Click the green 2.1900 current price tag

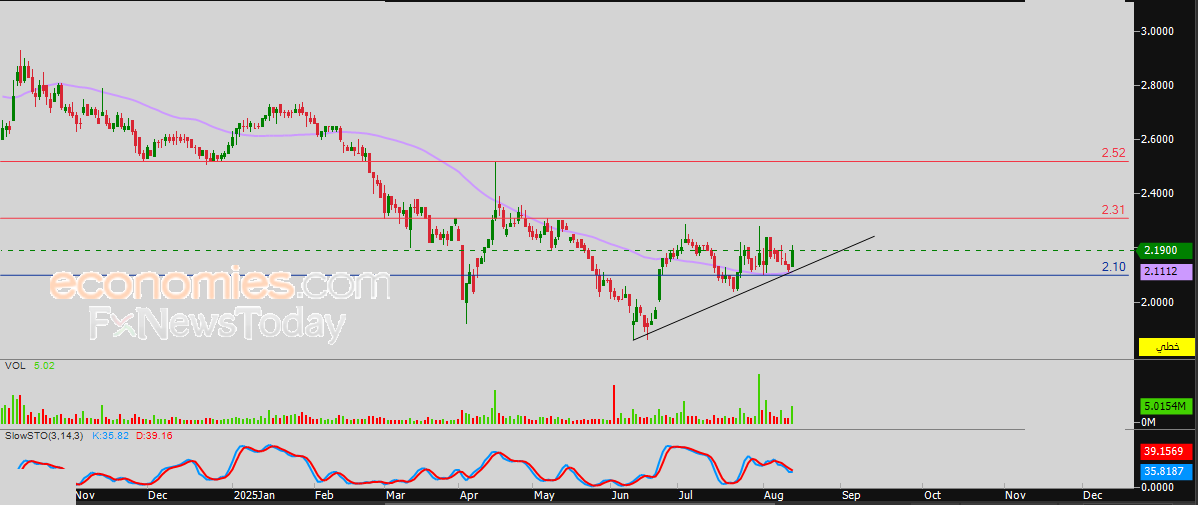(x=1166, y=251)
